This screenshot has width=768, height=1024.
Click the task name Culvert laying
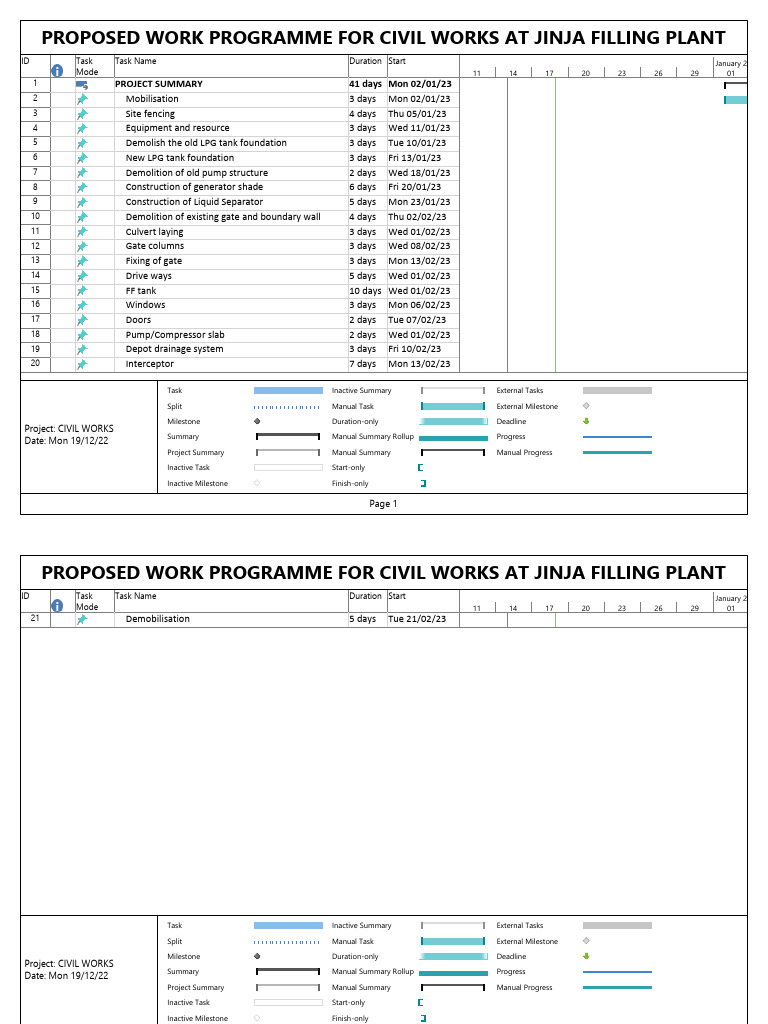click(154, 232)
